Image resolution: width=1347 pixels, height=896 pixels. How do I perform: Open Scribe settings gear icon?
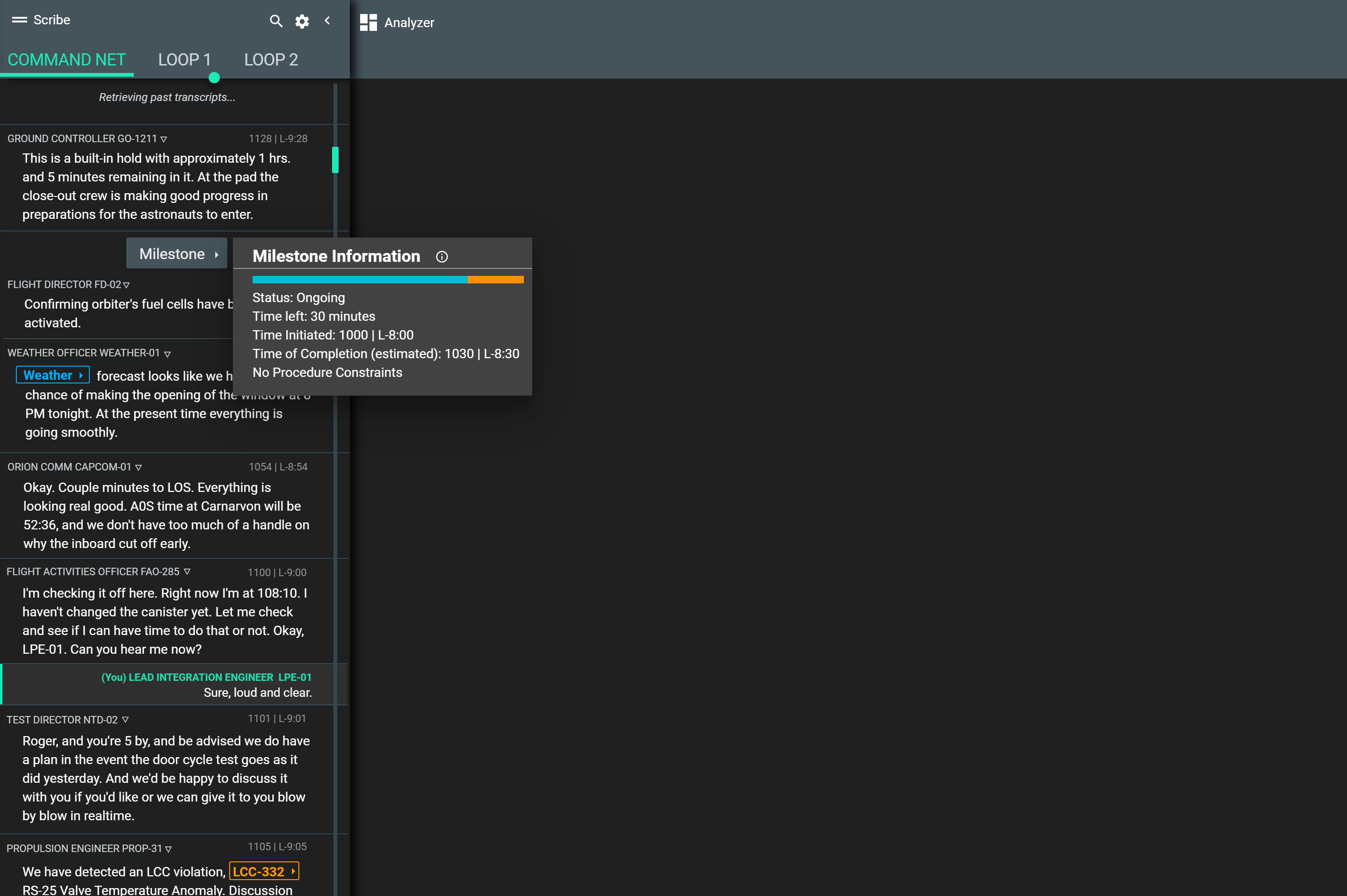click(x=302, y=20)
